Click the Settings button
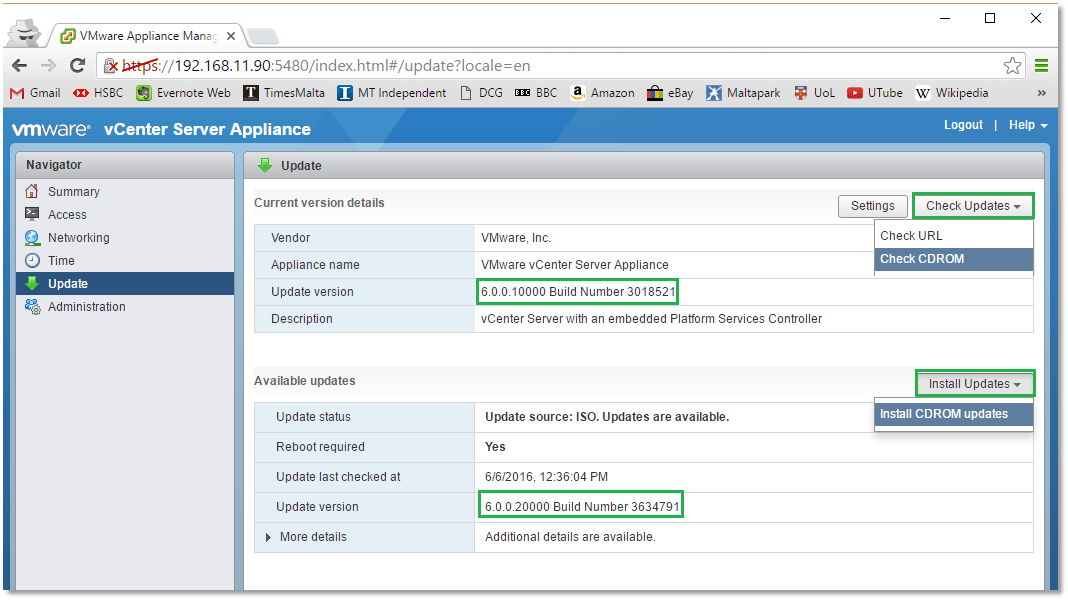This screenshot has height=600, width=1068. (873, 206)
